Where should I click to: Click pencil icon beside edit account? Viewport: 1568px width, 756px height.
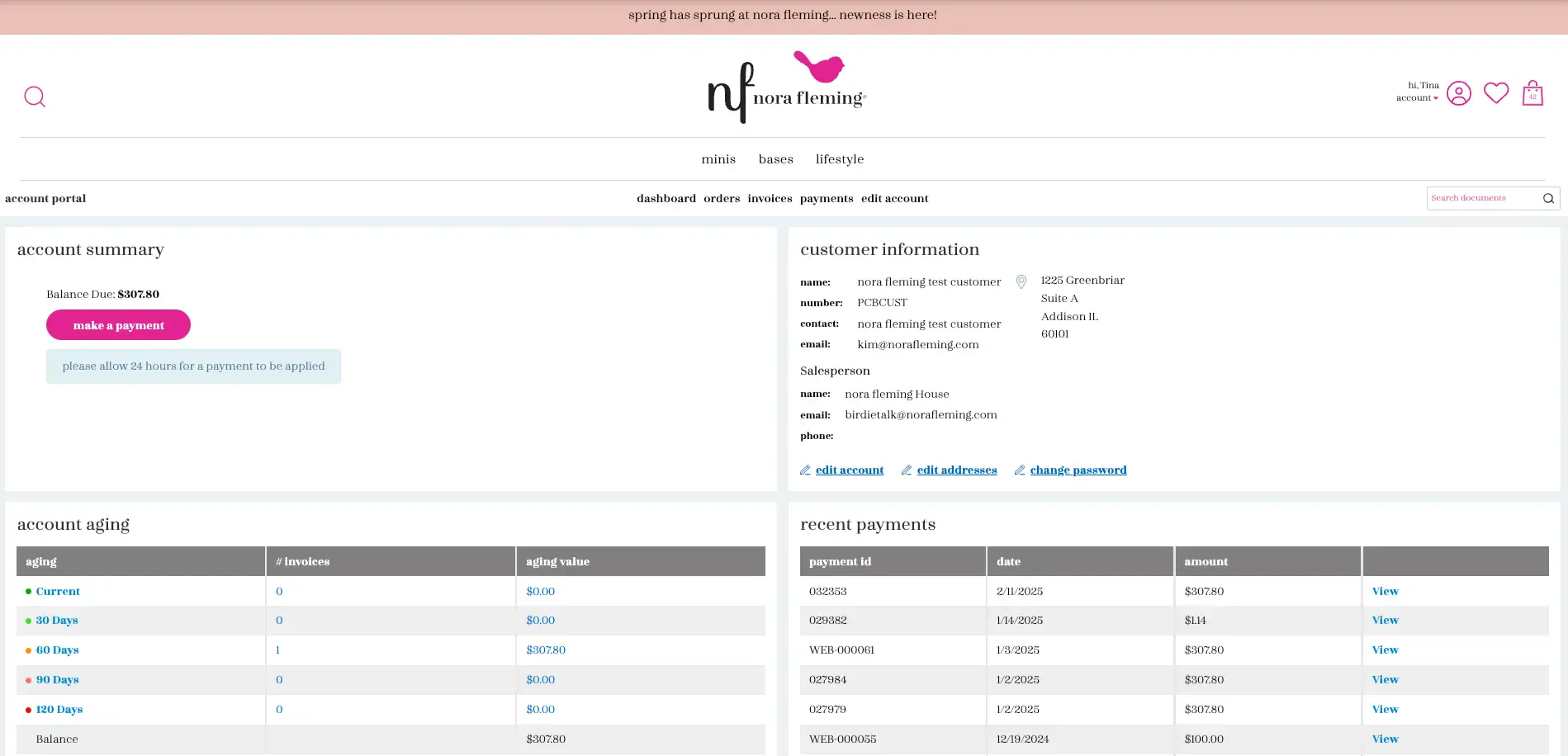click(805, 470)
